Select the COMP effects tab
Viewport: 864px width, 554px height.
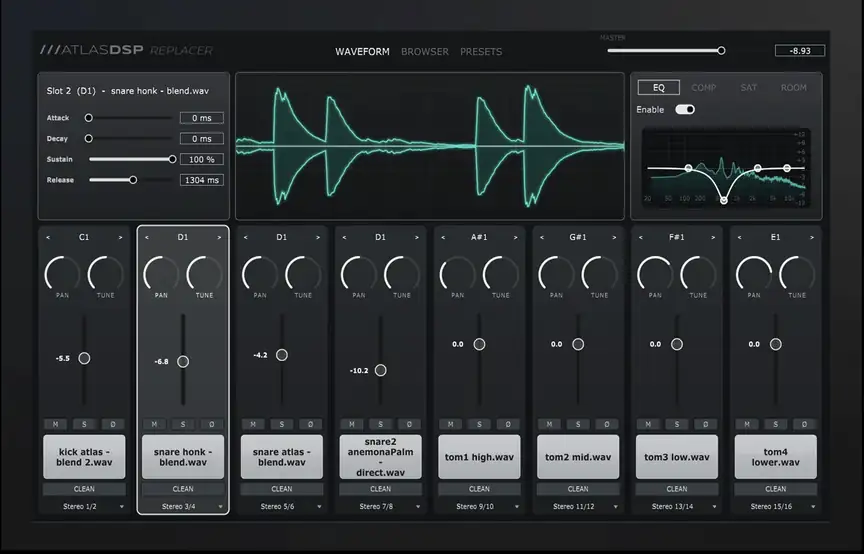pyautogui.click(x=704, y=88)
